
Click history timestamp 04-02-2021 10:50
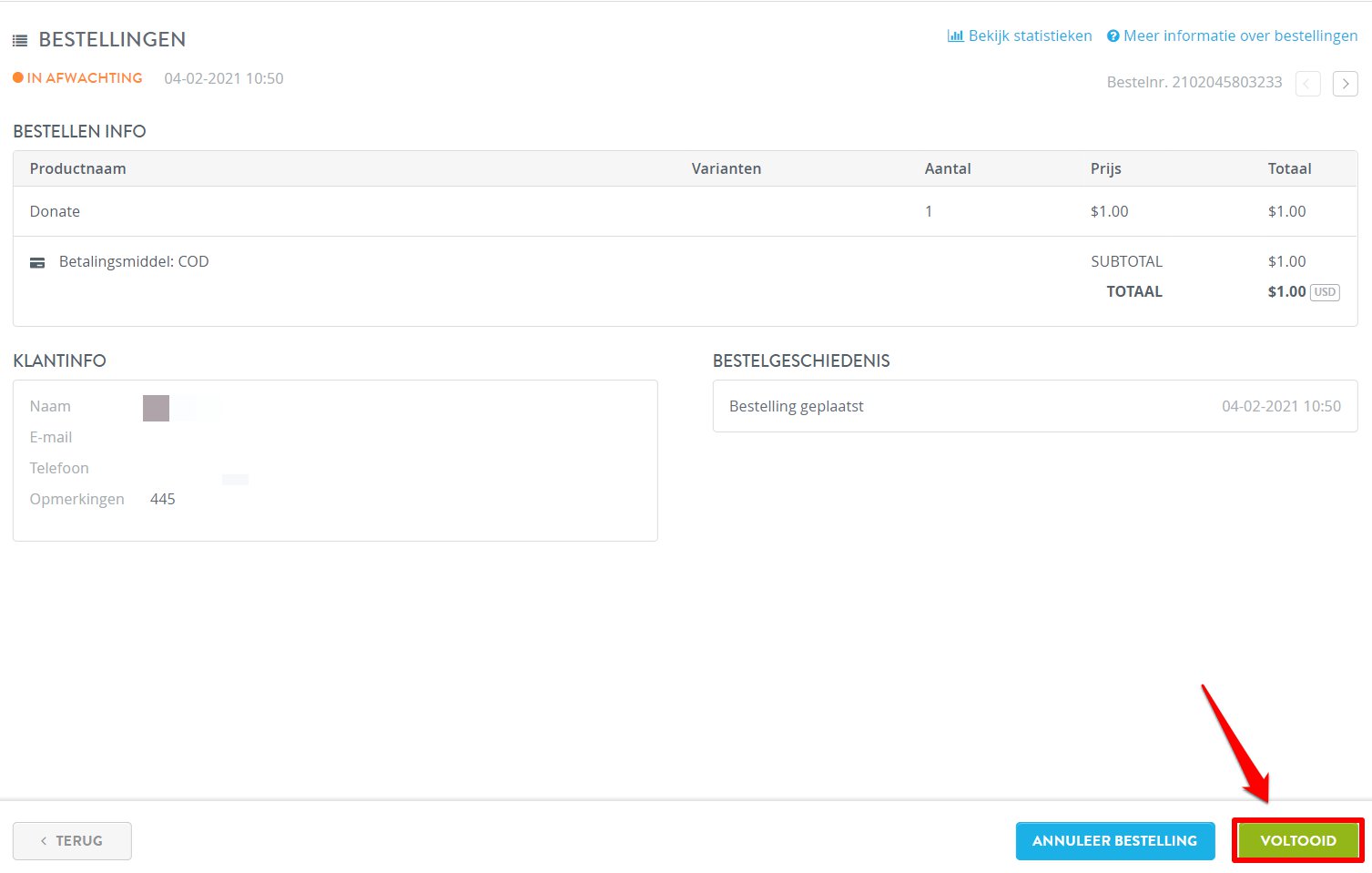[1281, 406]
